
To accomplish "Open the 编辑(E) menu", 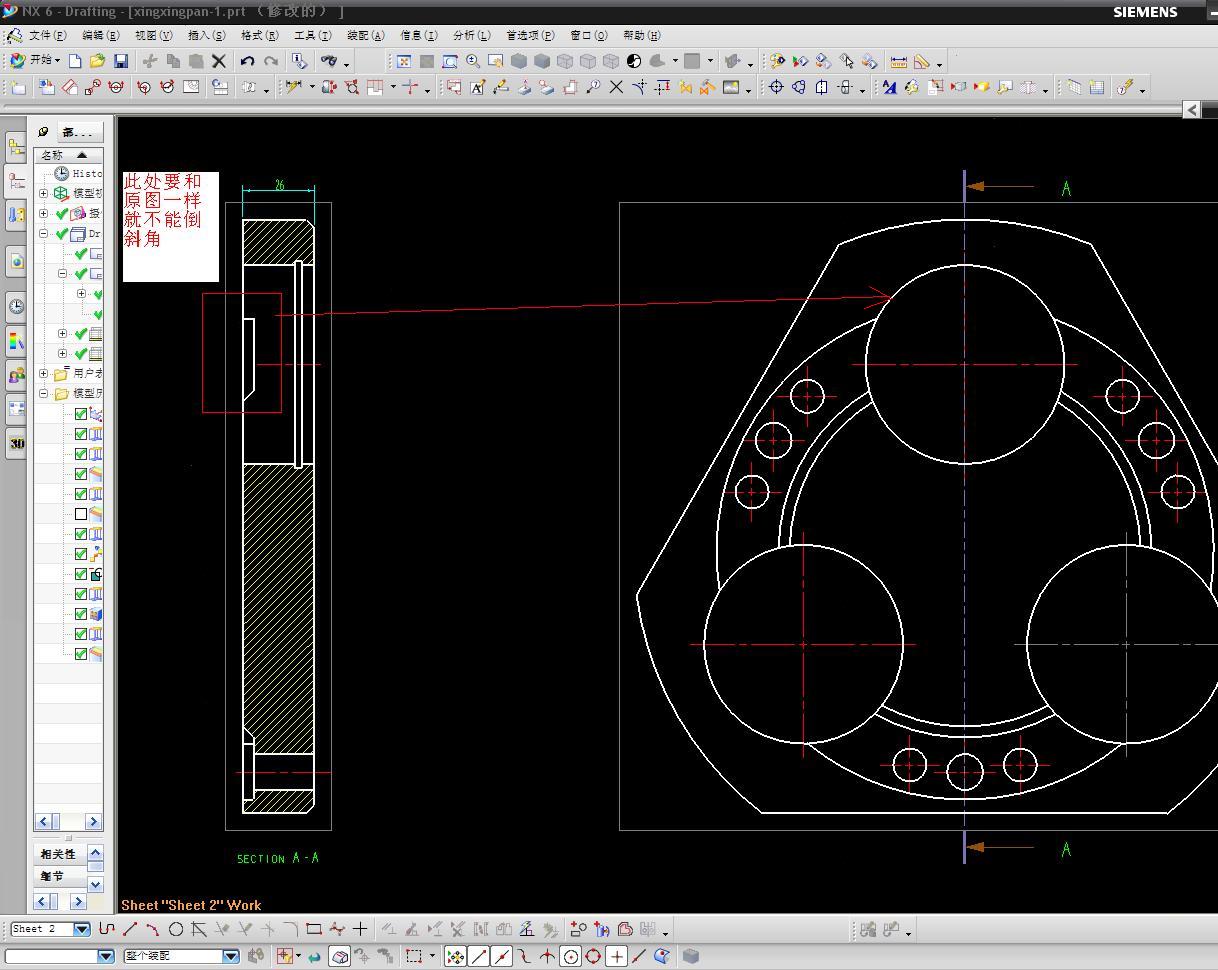I will click(x=100, y=35).
